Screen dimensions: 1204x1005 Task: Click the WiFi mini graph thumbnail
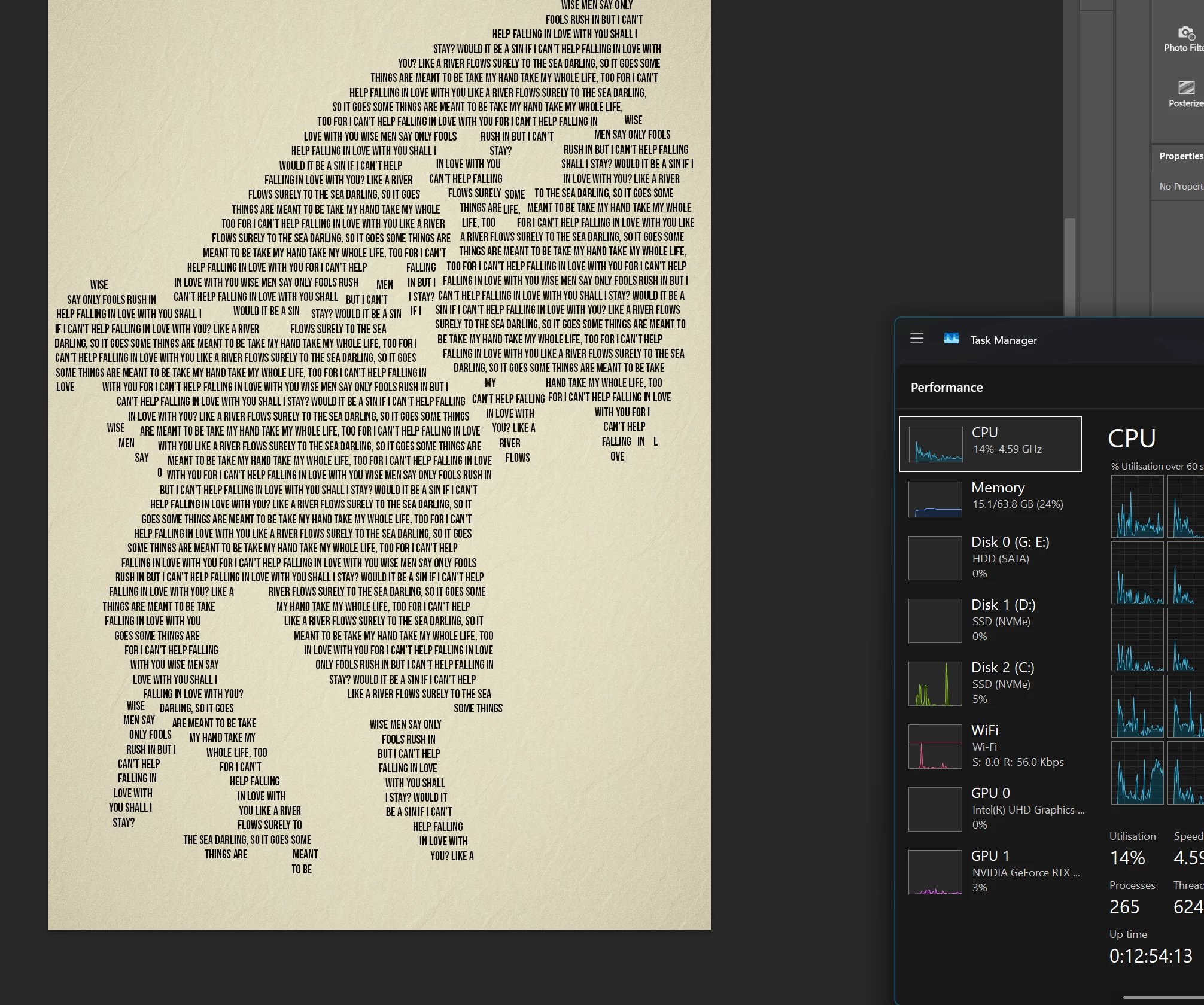[935, 747]
